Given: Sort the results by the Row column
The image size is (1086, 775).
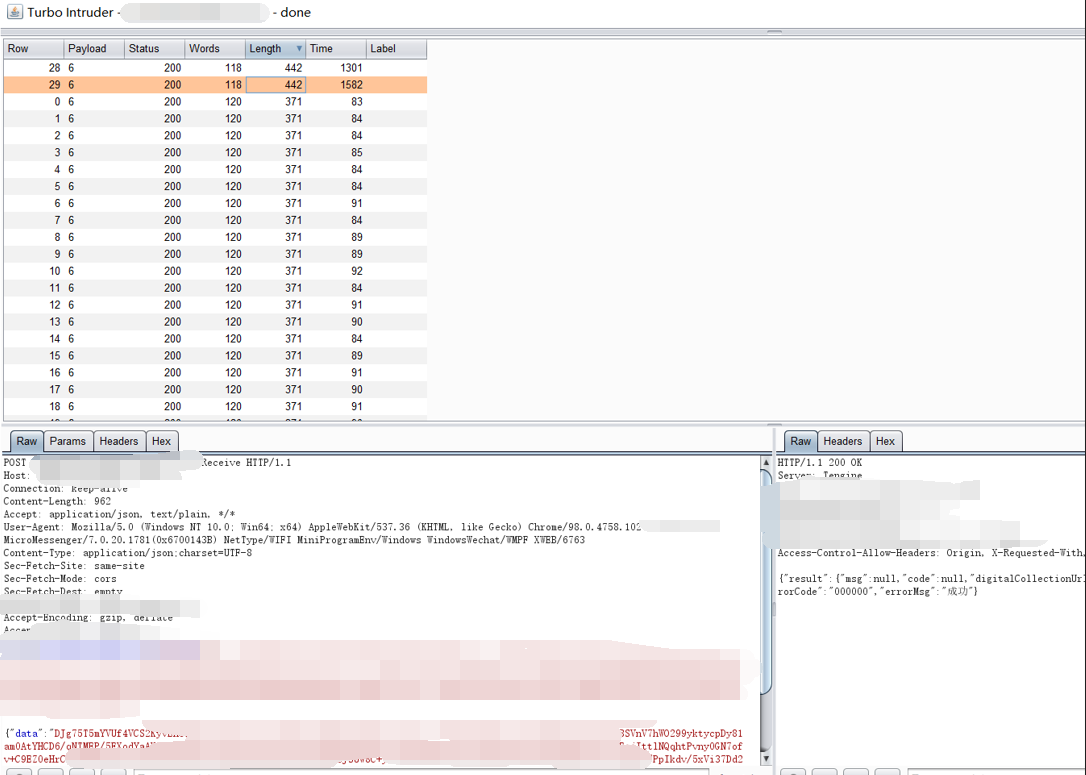Looking at the screenshot, I should tap(33, 48).
